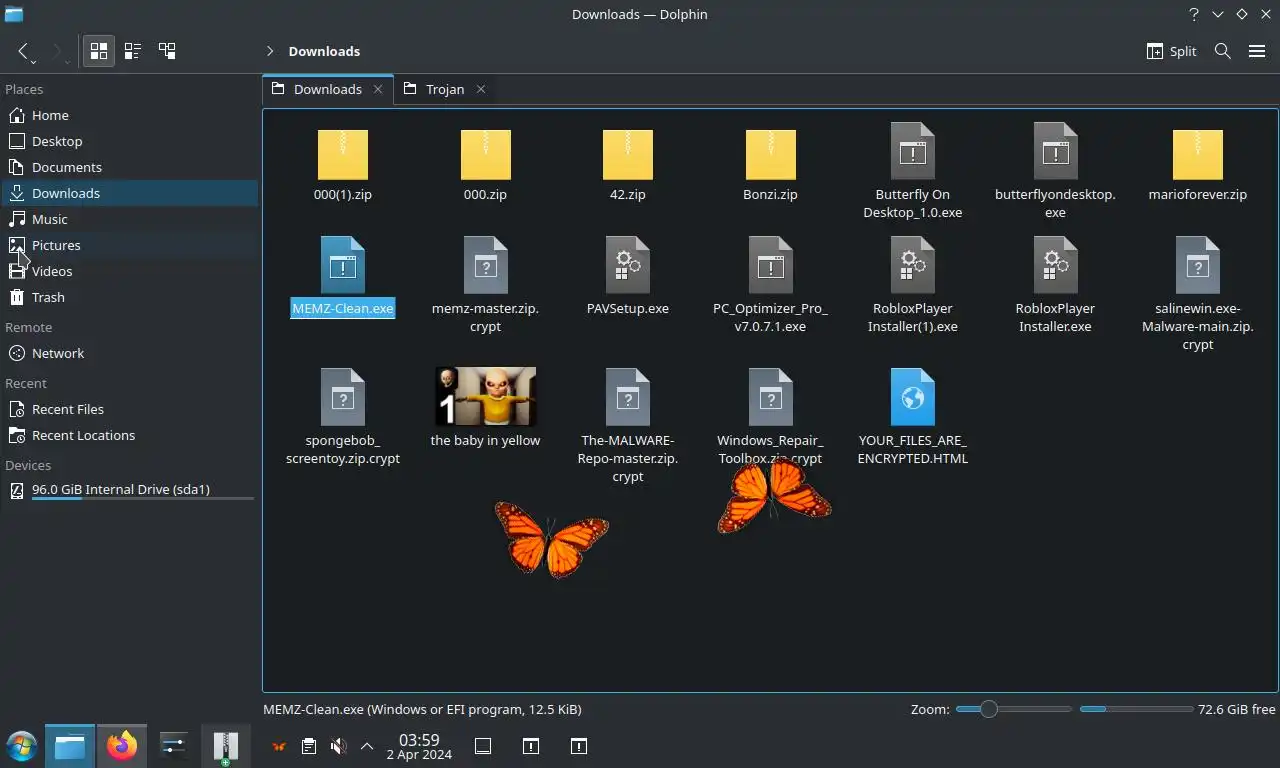Open Music in Places
Screen dimensions: 1280x768
[130, 219]
